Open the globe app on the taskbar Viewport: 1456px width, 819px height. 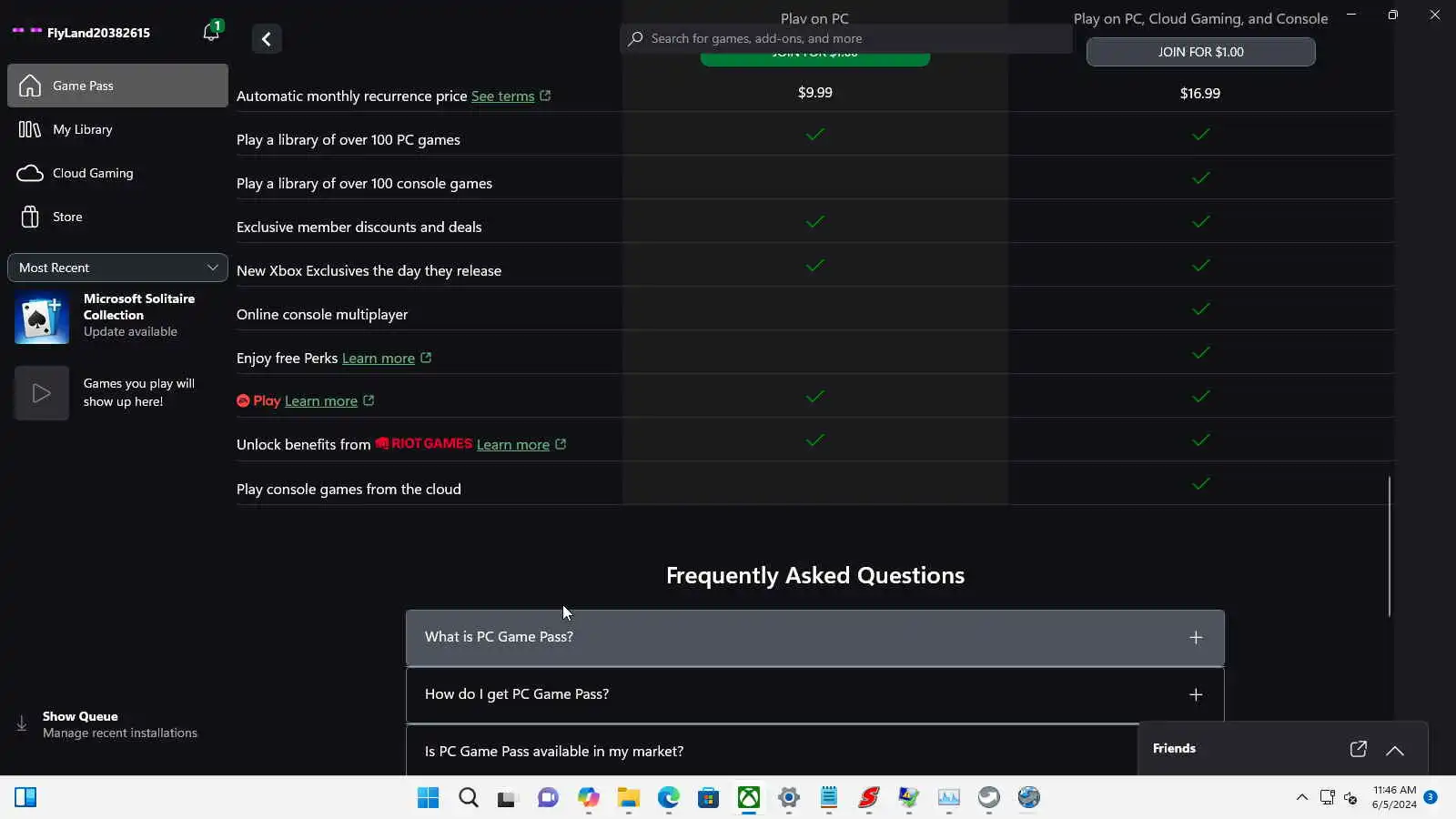pos(1028,798)
